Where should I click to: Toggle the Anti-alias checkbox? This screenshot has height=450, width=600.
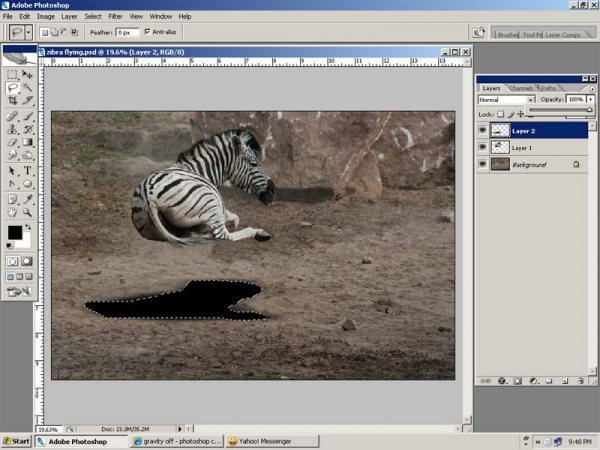click(x=147, y=32)
